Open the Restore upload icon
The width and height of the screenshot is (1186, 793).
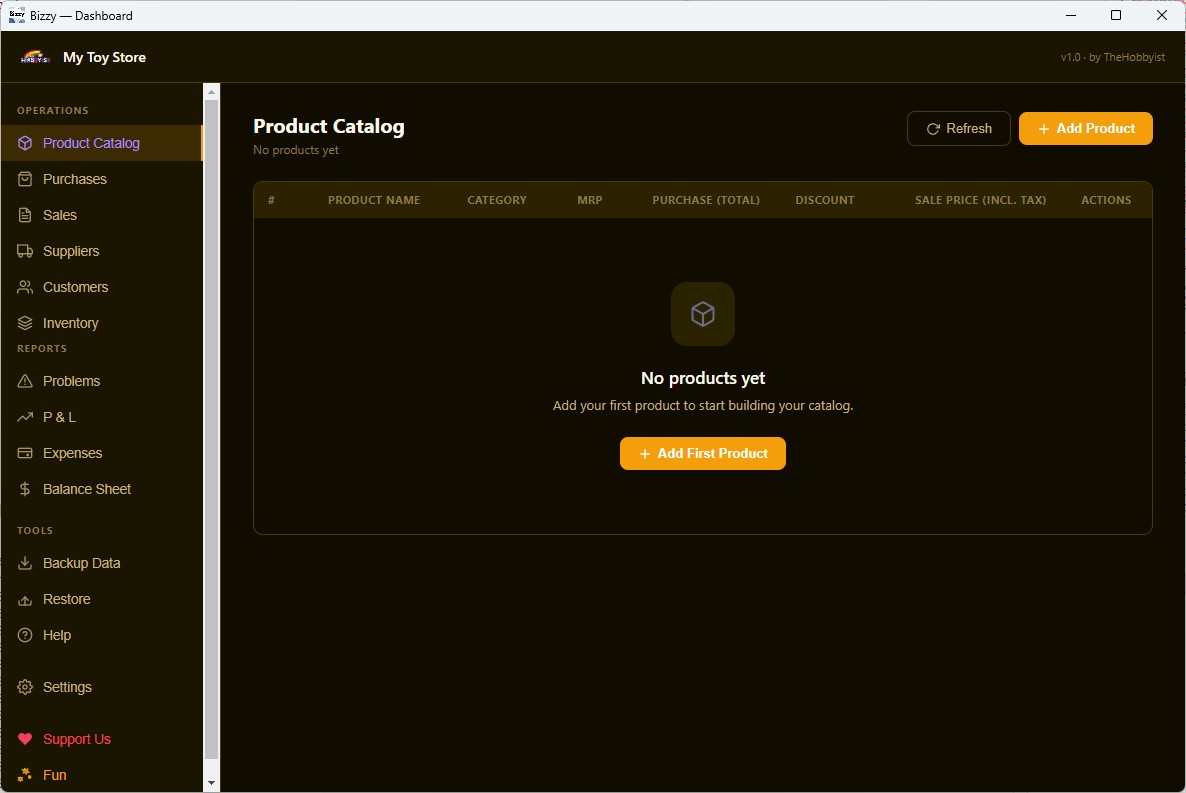click(x=24, y=599)
